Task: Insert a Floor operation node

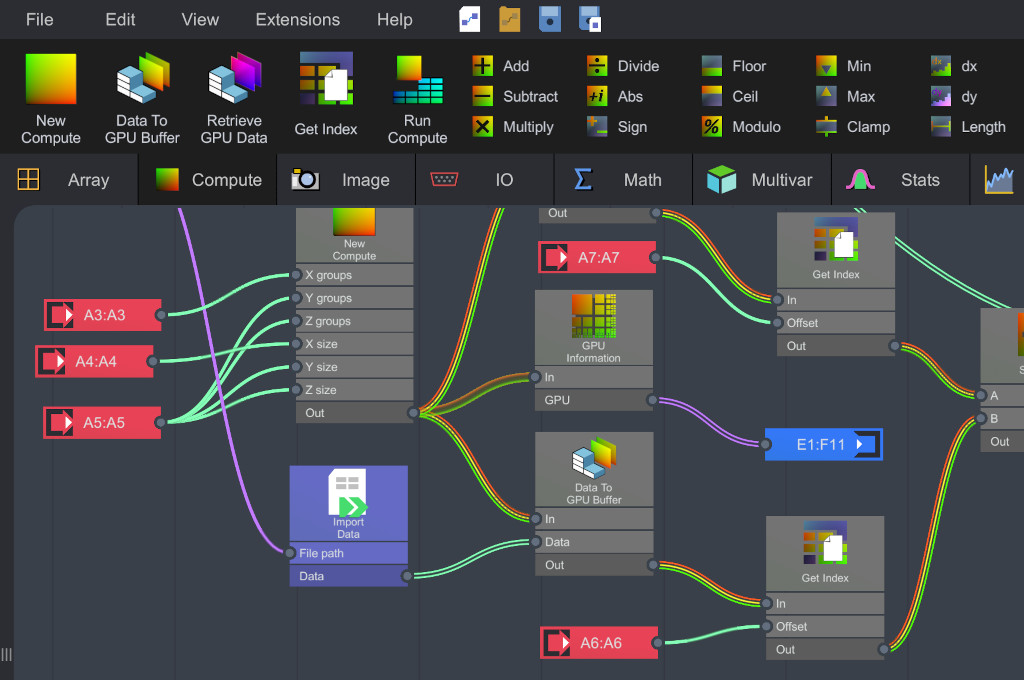Action: click(734, 66)
